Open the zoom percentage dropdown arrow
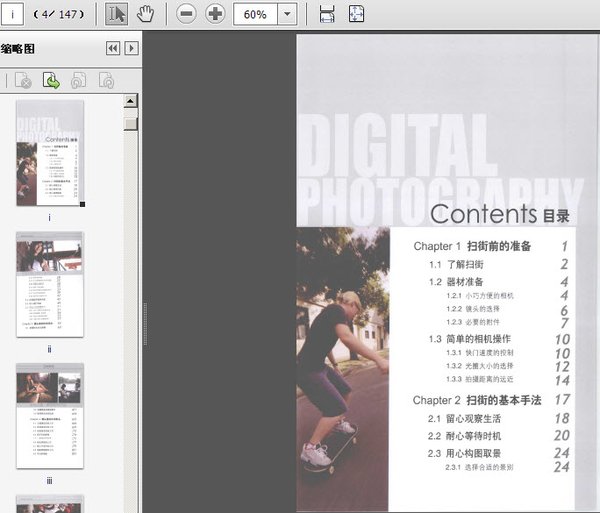 pos(288,14)
